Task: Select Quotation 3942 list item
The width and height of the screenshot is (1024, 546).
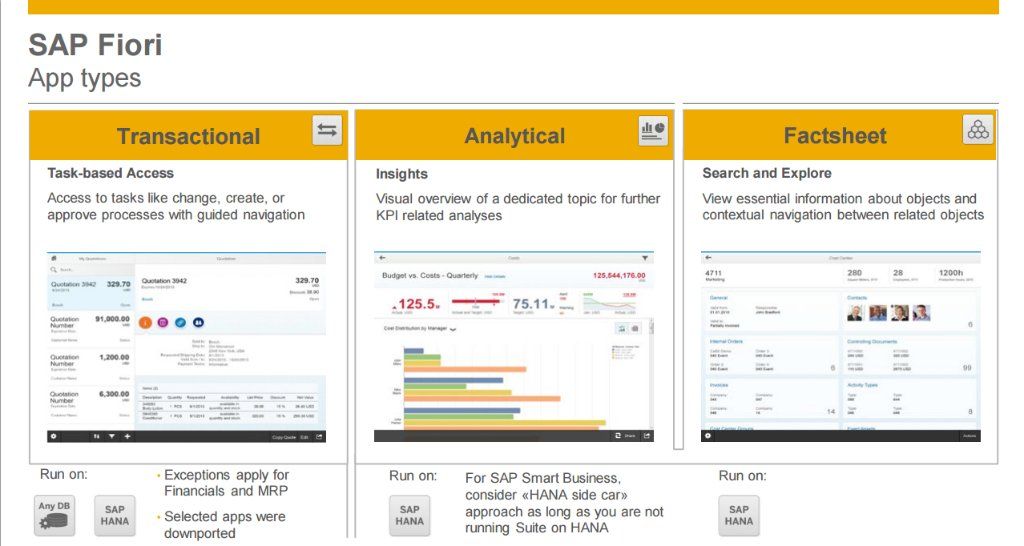Action: [x=91, y=293]
